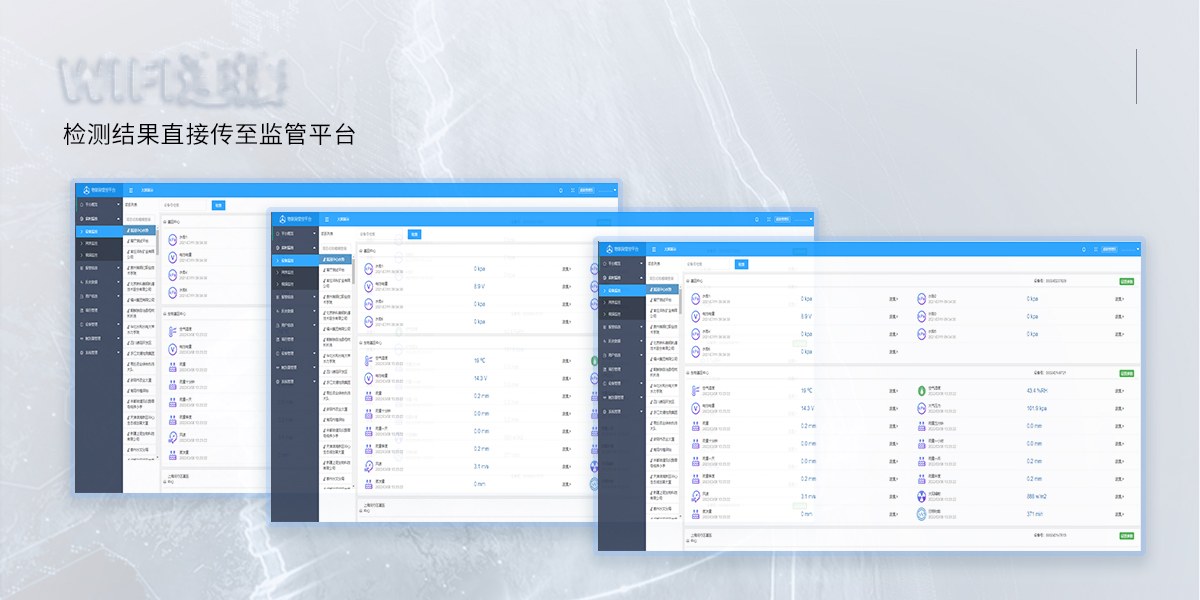Toggle the hamburger icon in the back-left window
Screen dimensions: 1200x600
[131, 190]
